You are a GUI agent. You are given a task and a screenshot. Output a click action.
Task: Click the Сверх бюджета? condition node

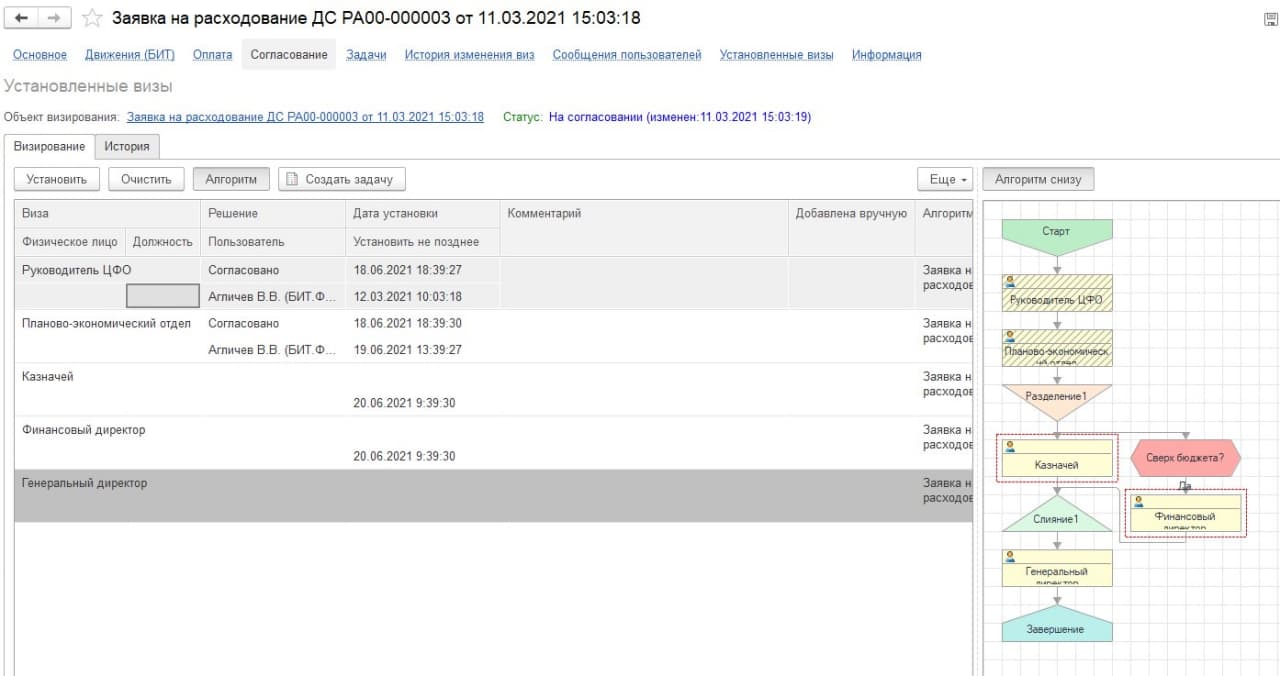coord(1185,458)
